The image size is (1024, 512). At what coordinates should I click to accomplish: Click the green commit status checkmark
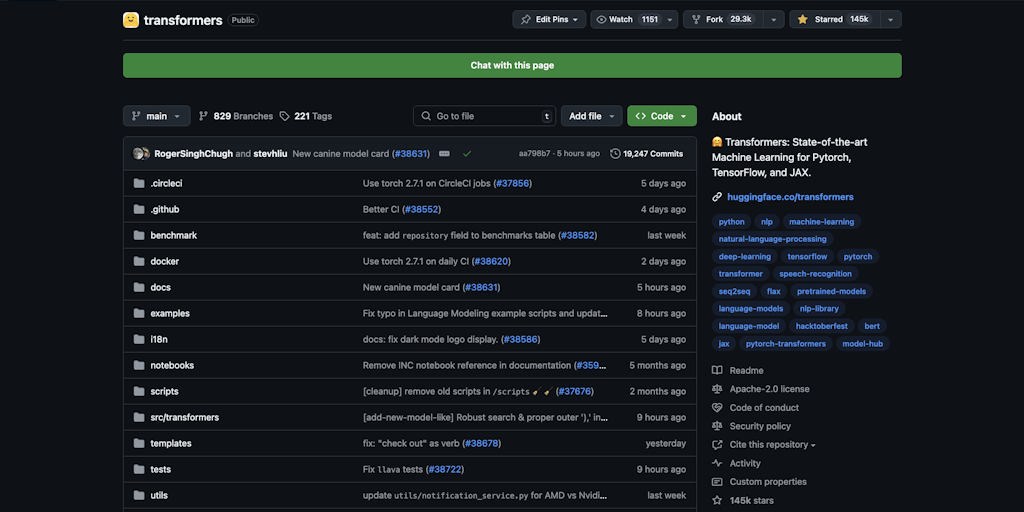(x=467, y=154)
